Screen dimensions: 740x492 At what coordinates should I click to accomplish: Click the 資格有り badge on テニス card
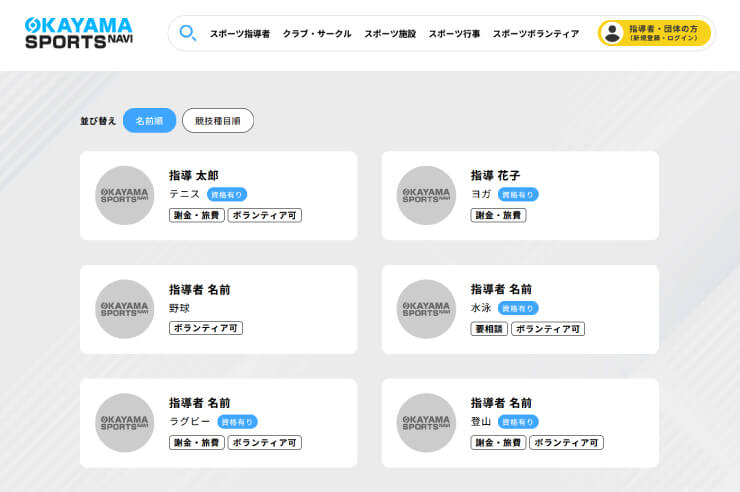(226, 194)
